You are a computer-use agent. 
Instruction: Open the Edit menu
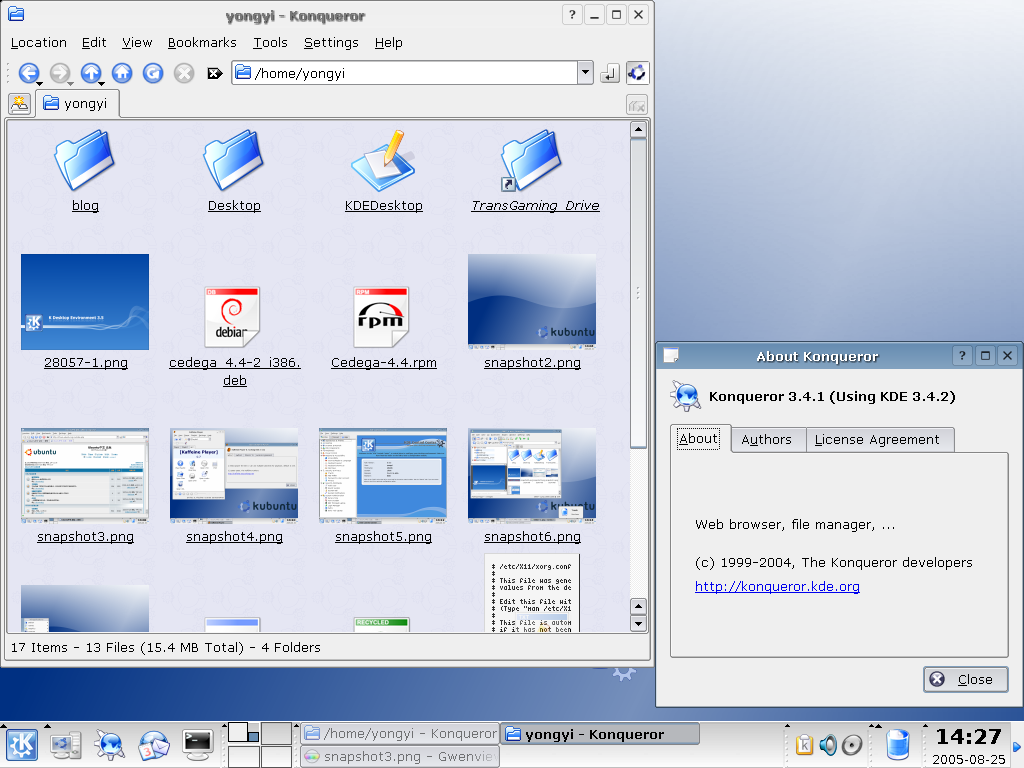94,42
